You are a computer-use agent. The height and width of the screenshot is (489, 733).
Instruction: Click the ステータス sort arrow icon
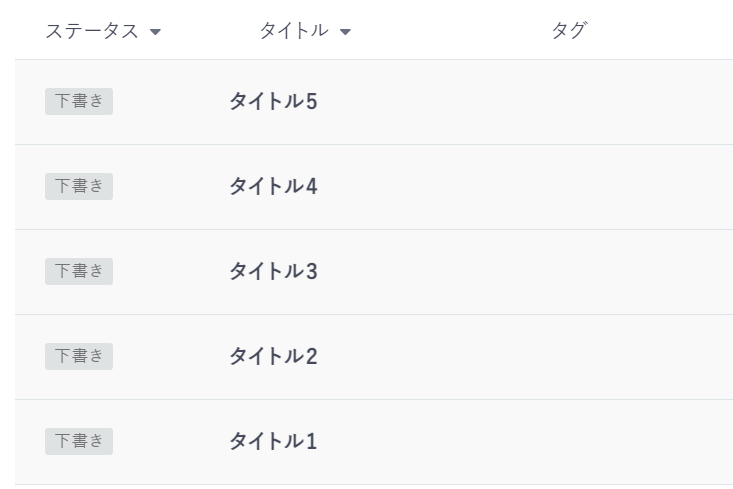[x=155, y=32]
